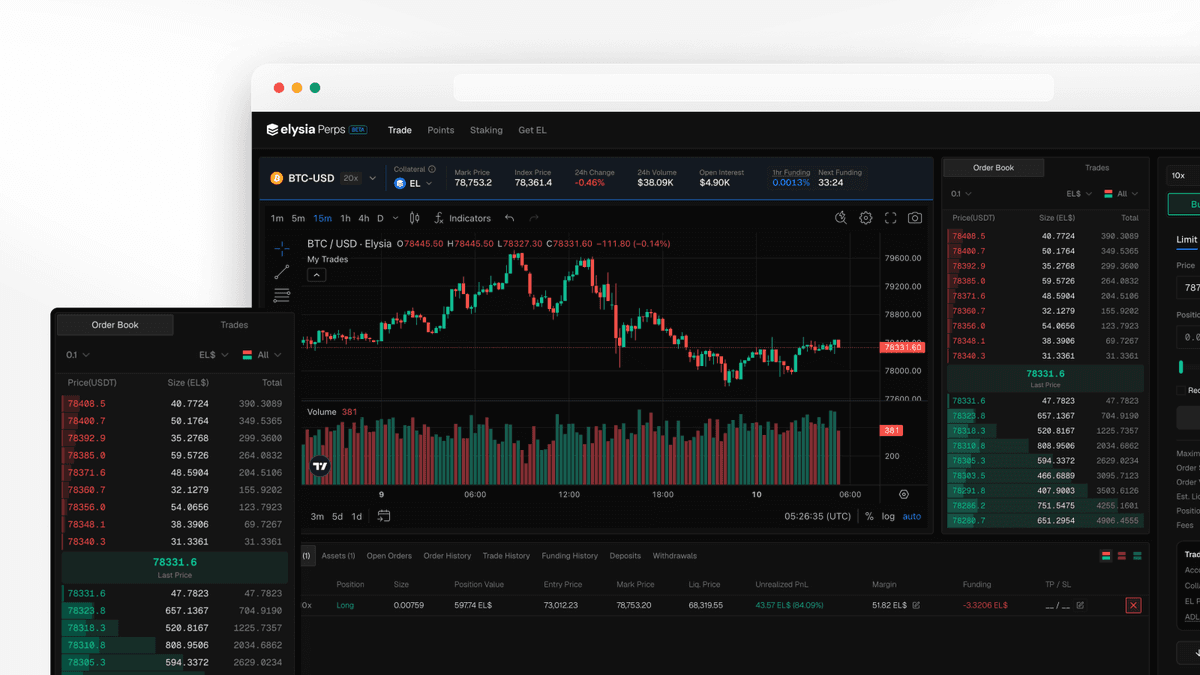Open the Funding History tab
This screenshot has height=675, width=1200.
coord(570,556)
